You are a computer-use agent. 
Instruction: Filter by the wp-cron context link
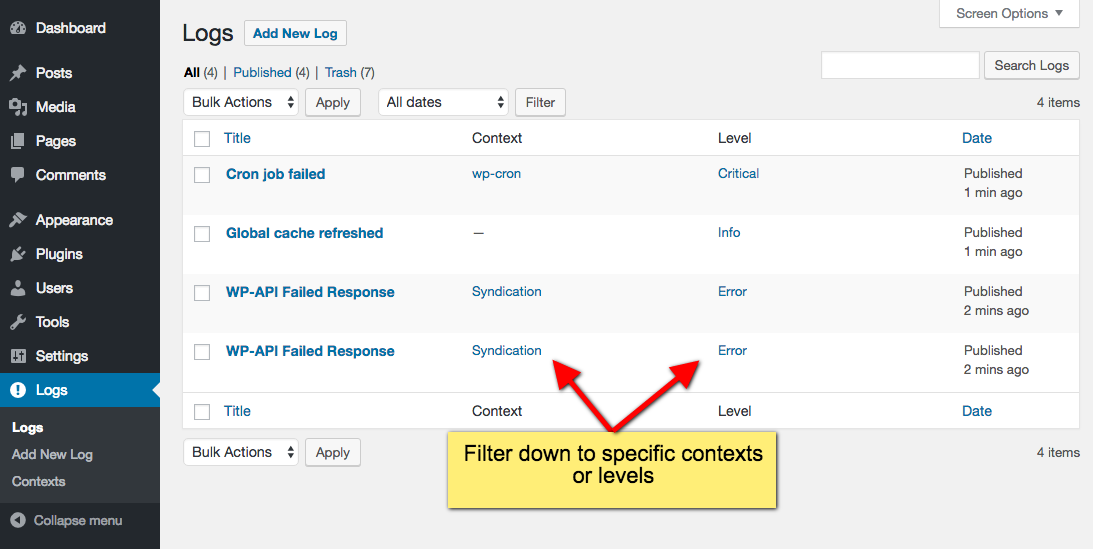[496, 173]
